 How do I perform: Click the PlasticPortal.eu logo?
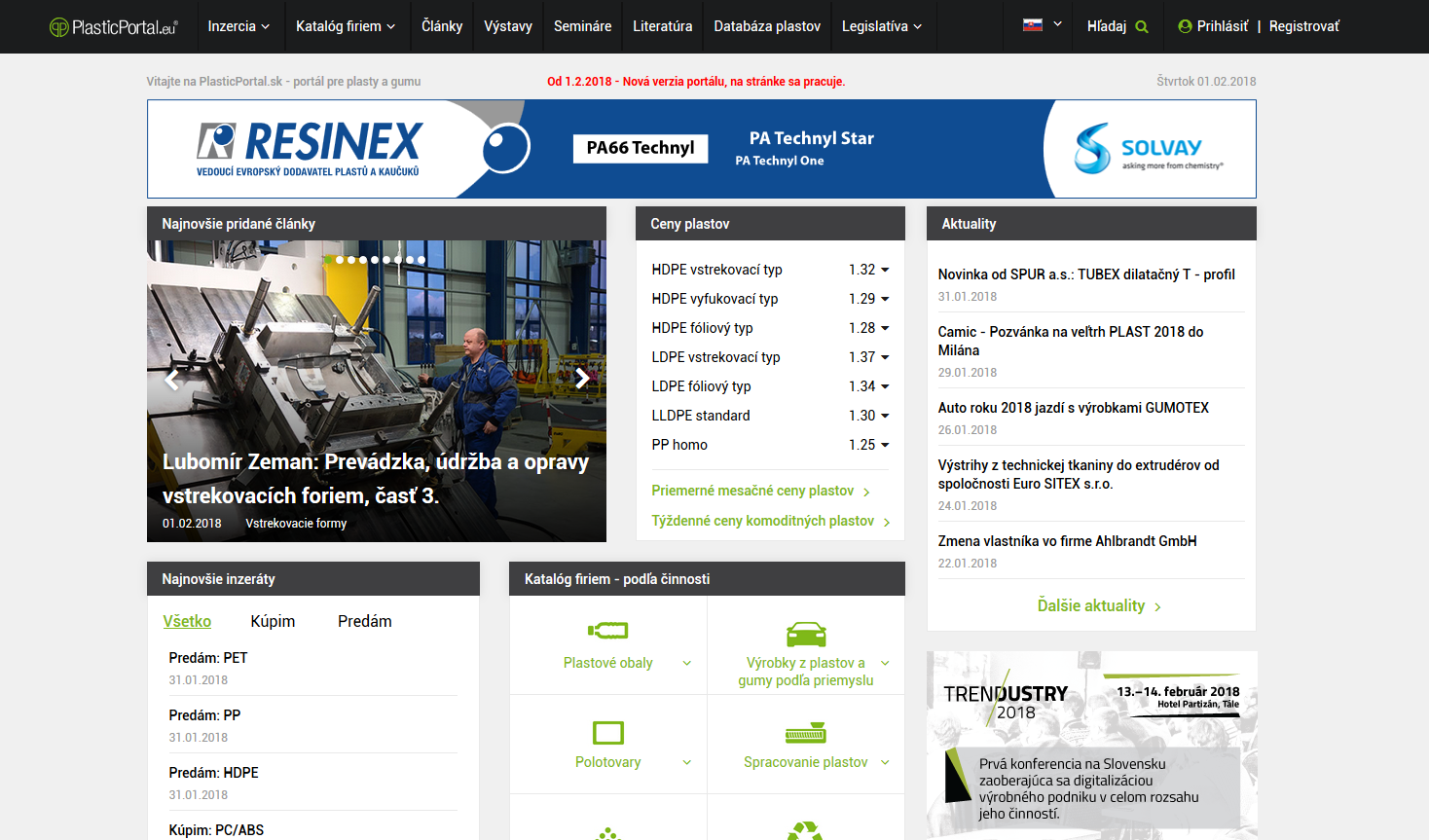click(x=114, y=27)
